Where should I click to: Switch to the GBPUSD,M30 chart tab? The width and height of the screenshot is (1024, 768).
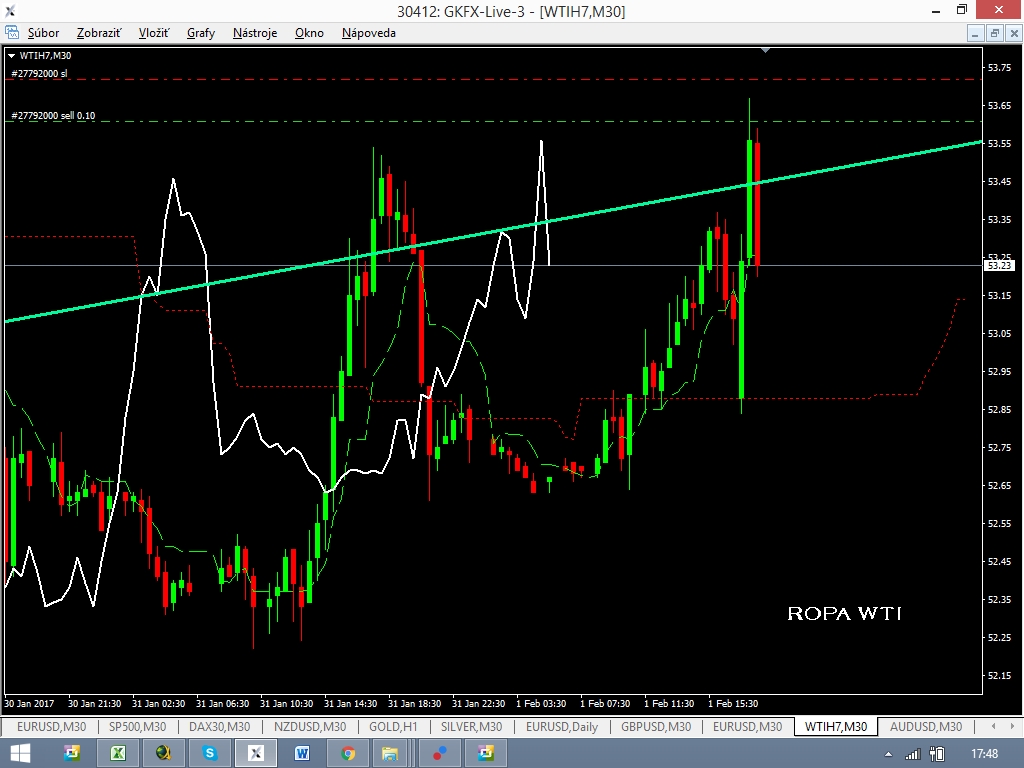point(656,726)
